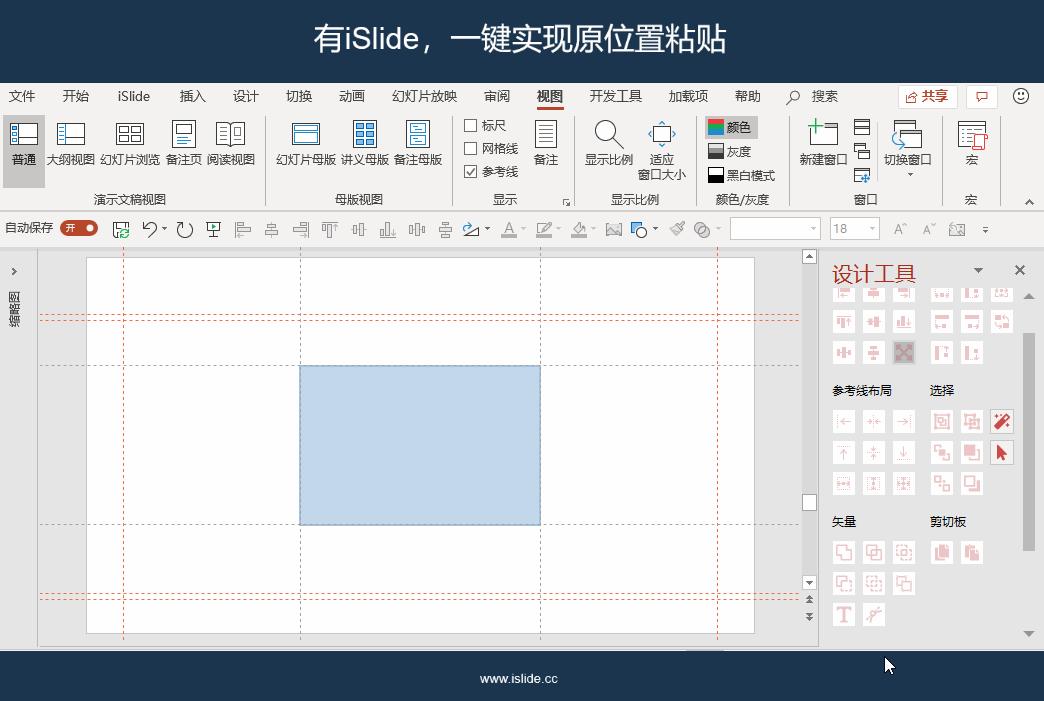Click the comments speech-bubble button
This screenshot has height=701, width=1044.
coord(981,97)
